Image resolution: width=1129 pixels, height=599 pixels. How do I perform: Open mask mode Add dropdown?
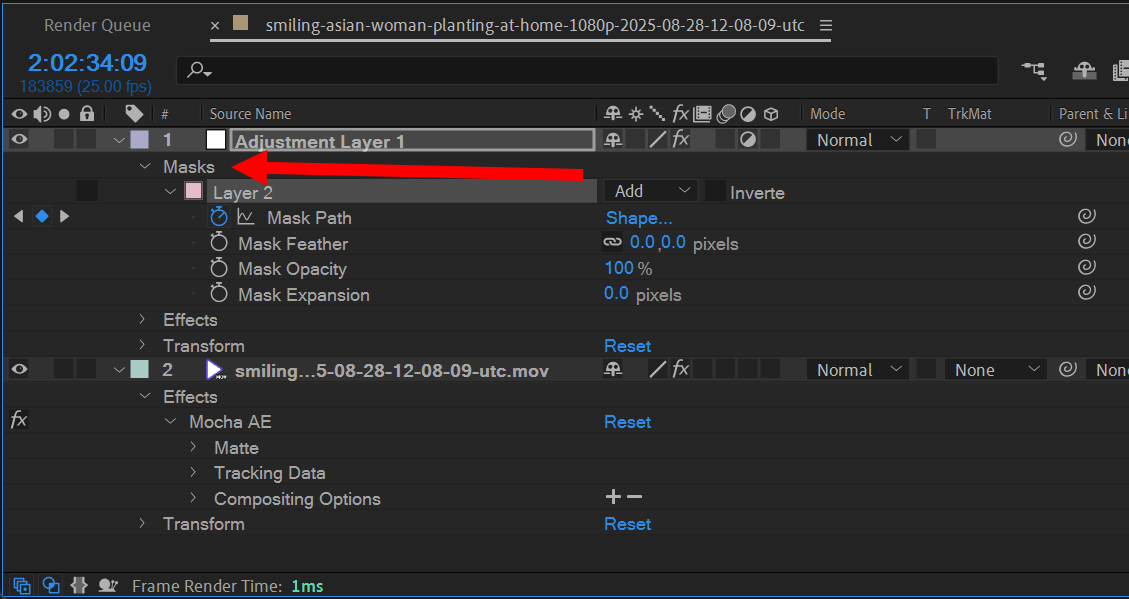[x=651, y=191]
